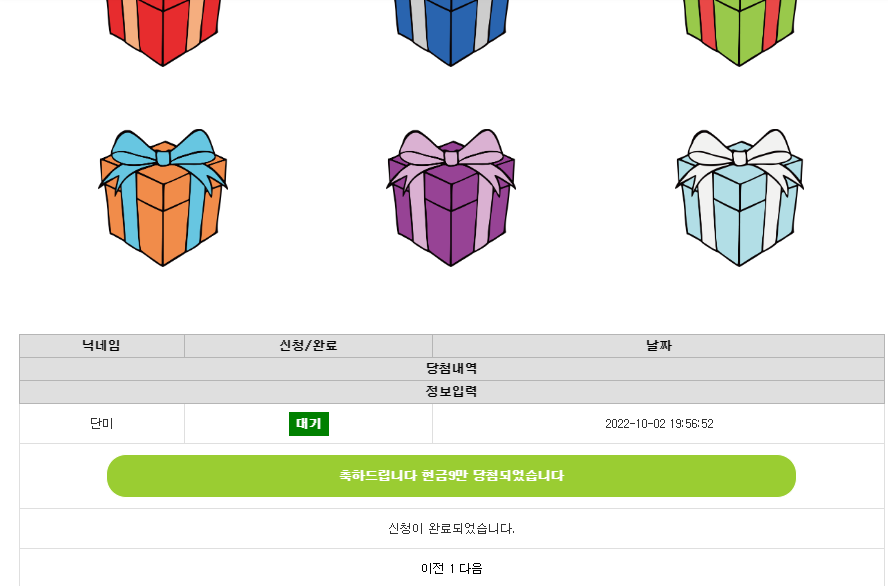Image resolution: width=888 pixels, height=586 pixels.
Task: Choose the light blue gift box with white bow
Action: [740, 198]
